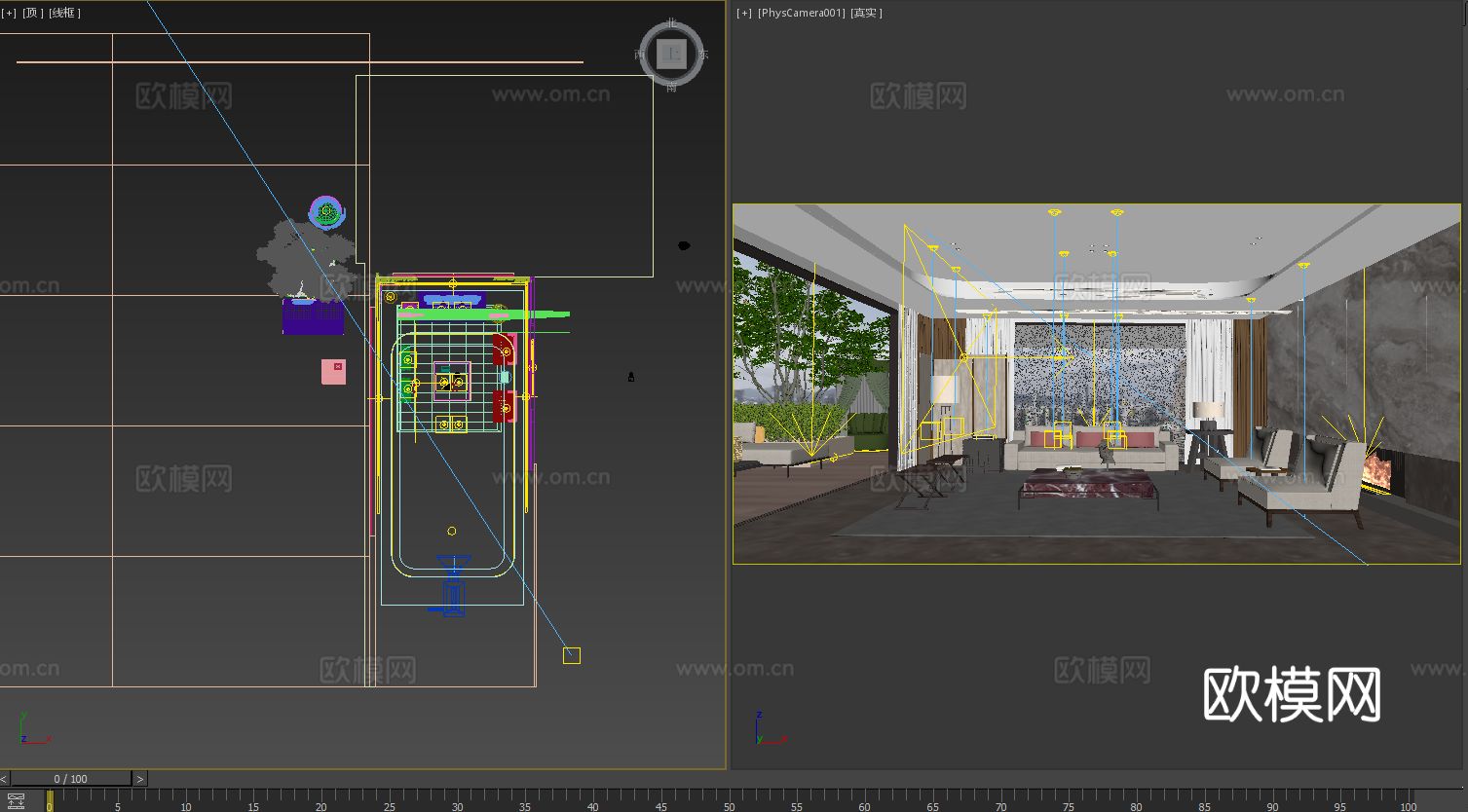The width and height of the screenshot is (1468, 812).
Task: Open the 顶 point-of-view viewport menu
Action: [32, 13]
